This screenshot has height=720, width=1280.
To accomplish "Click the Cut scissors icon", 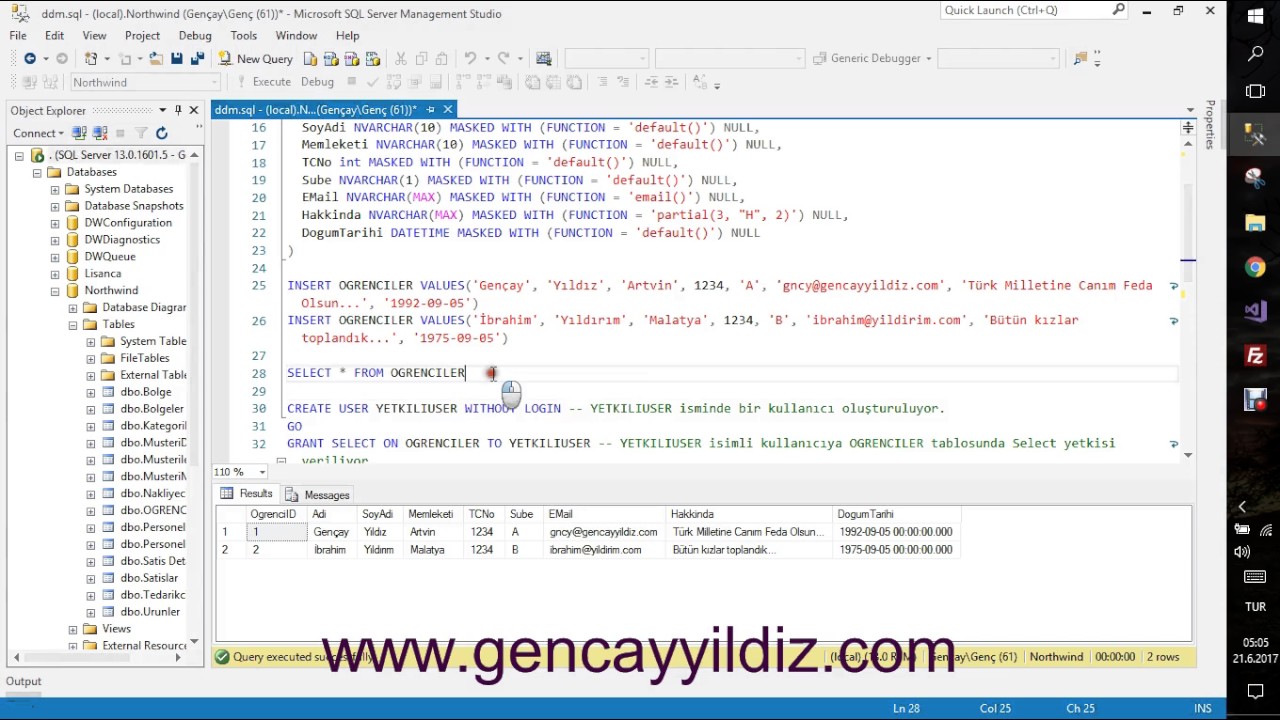I will (x=401, y=59).
